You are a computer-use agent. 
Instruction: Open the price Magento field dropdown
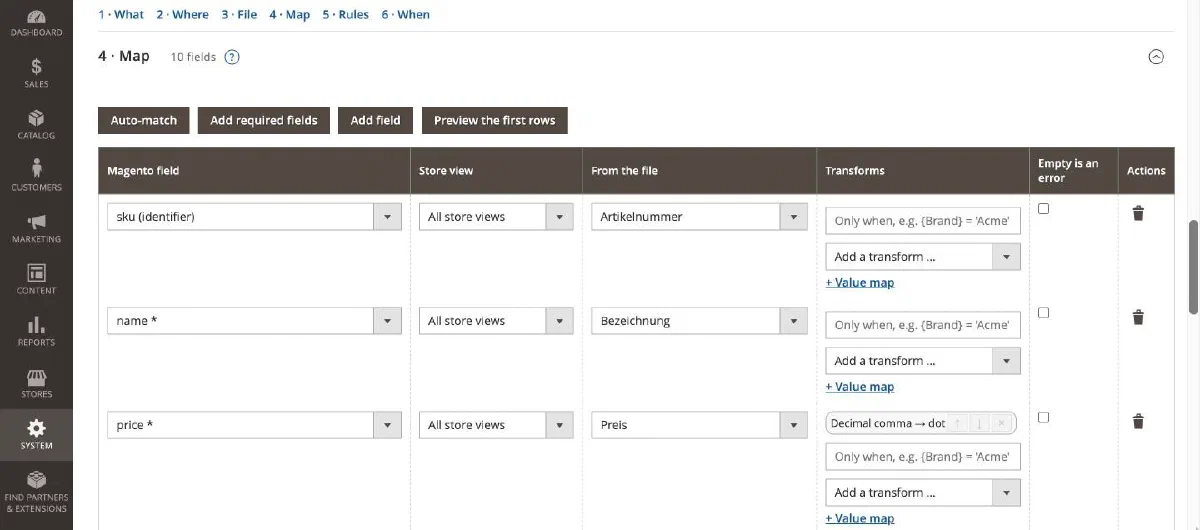click(254, 425)
